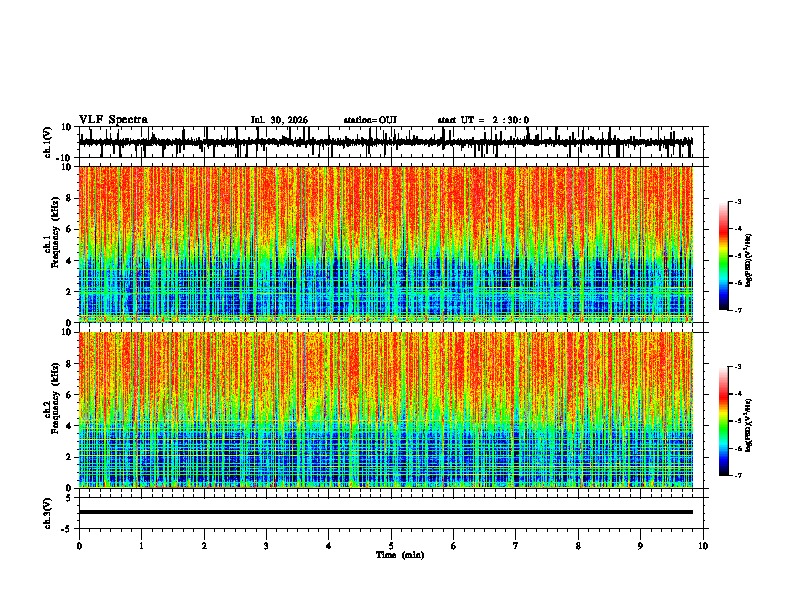Screen dimensions: 792x612
Task: Click time-axis tick label "5"
Action: point(391,546)
